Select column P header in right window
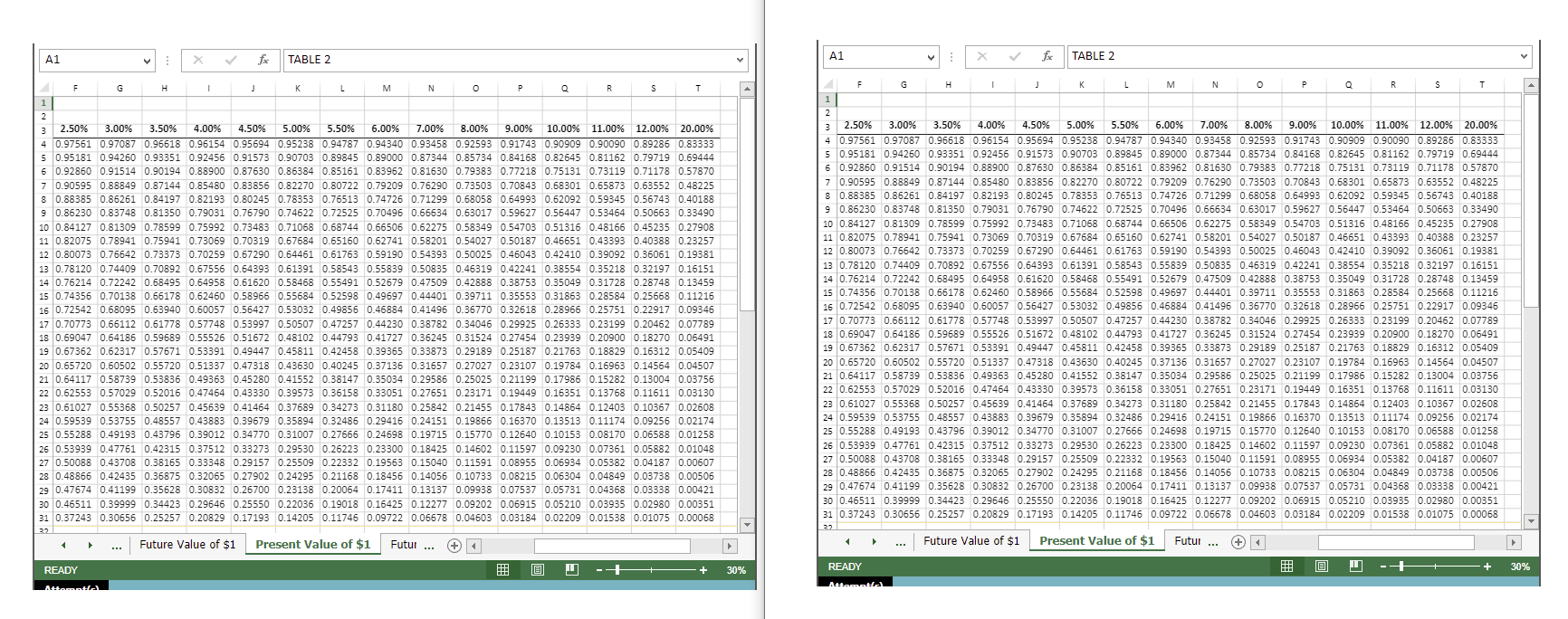1568x619 pixels. (1304, 84)
